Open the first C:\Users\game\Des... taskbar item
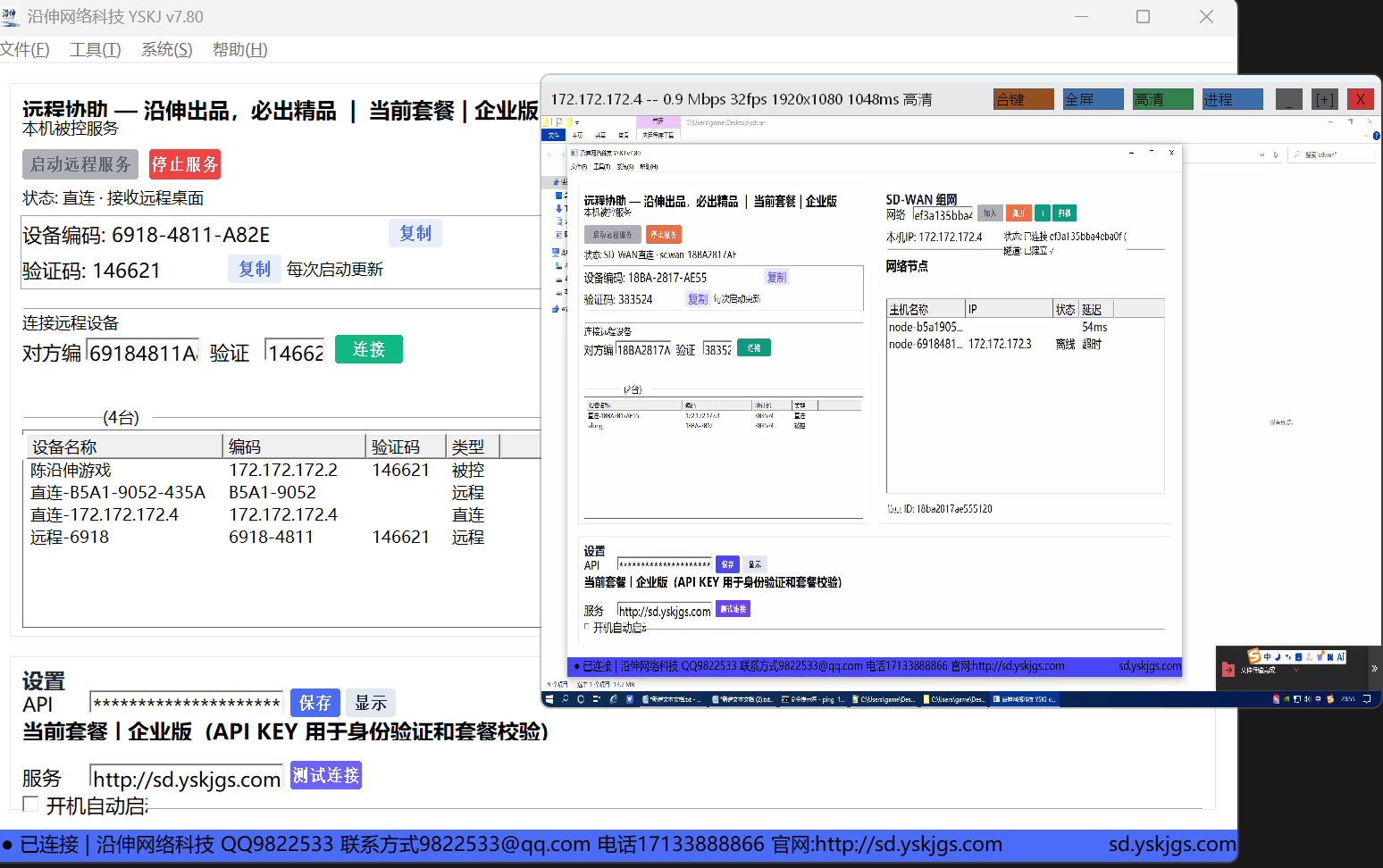The height and width of the screenshot is (868, 1383). click(883, 699)
